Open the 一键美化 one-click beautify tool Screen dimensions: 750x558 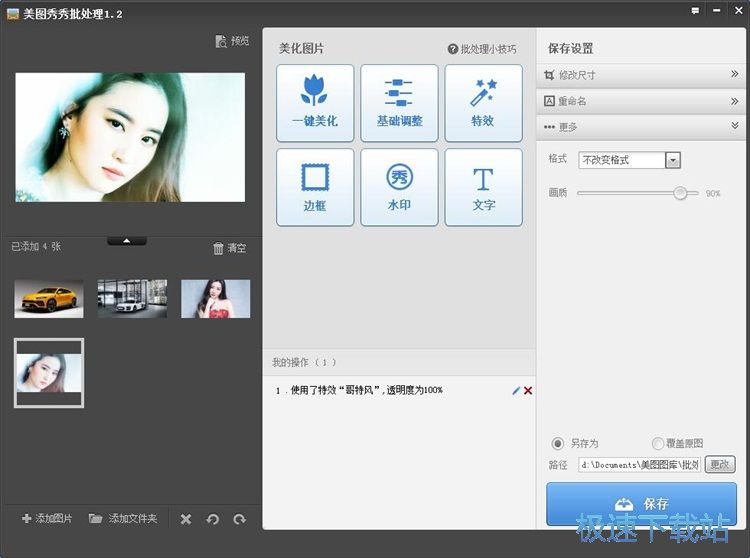(x=315, y=103)
